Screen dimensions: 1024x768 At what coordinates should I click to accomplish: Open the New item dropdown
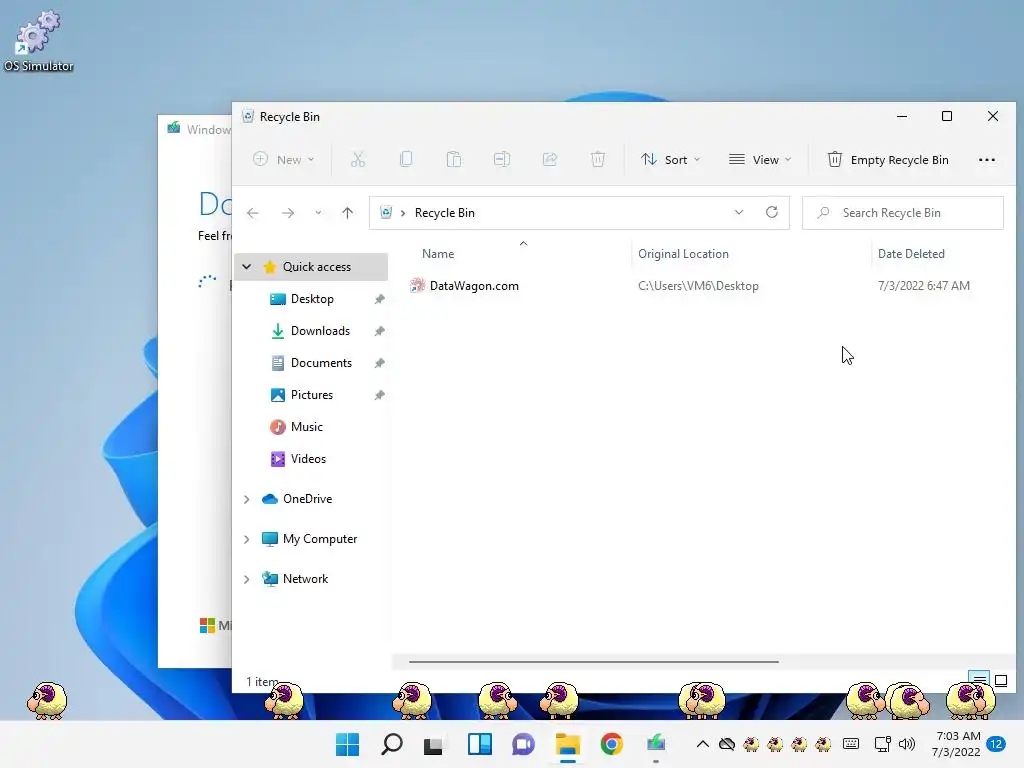(x=283, y=159)
